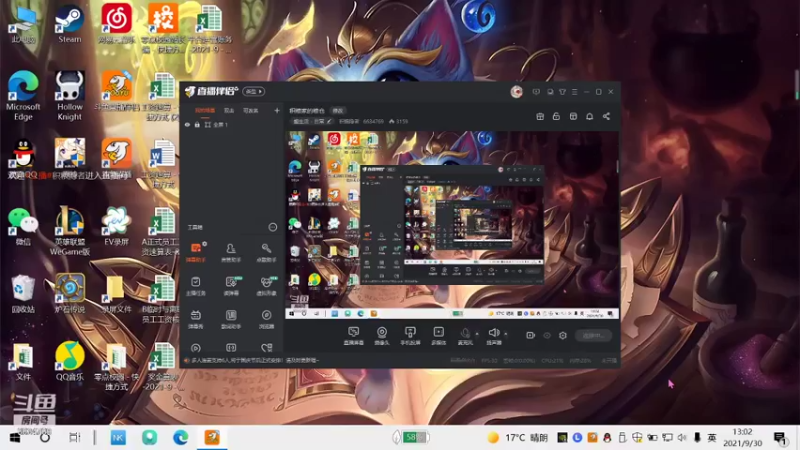This screenshot has width=800, height=450.
Task: Open the hamburger menu in companion title bar
Action: click(x=574, y=92)
